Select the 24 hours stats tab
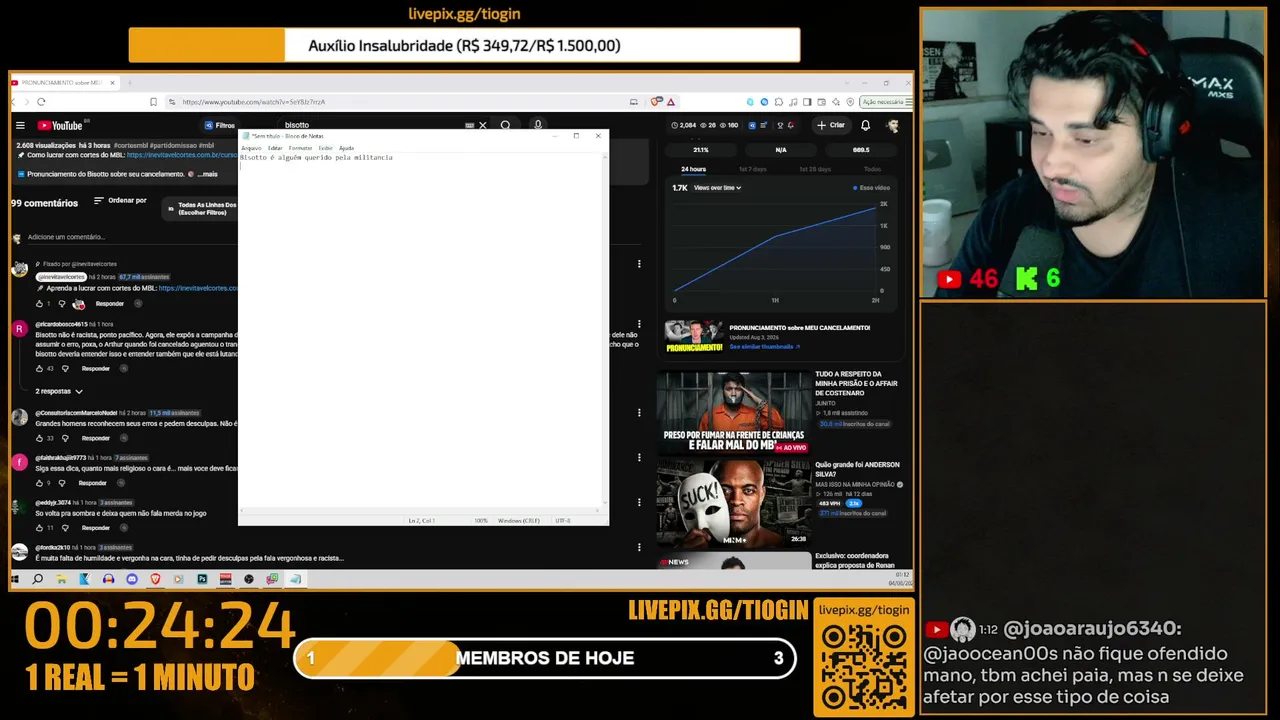Image resolution: width=1280 pixels, height=720 pixels. 693,169
